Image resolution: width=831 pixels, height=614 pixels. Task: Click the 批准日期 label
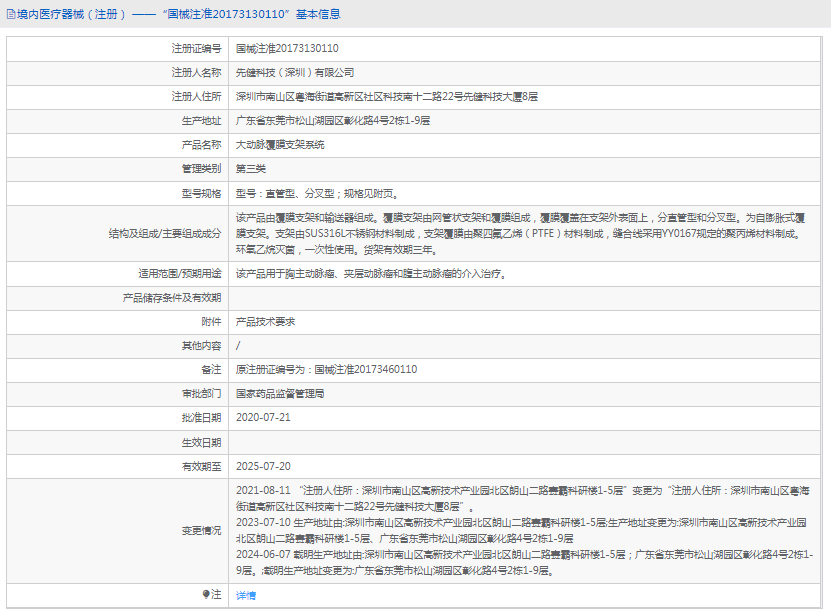(201, 418)
